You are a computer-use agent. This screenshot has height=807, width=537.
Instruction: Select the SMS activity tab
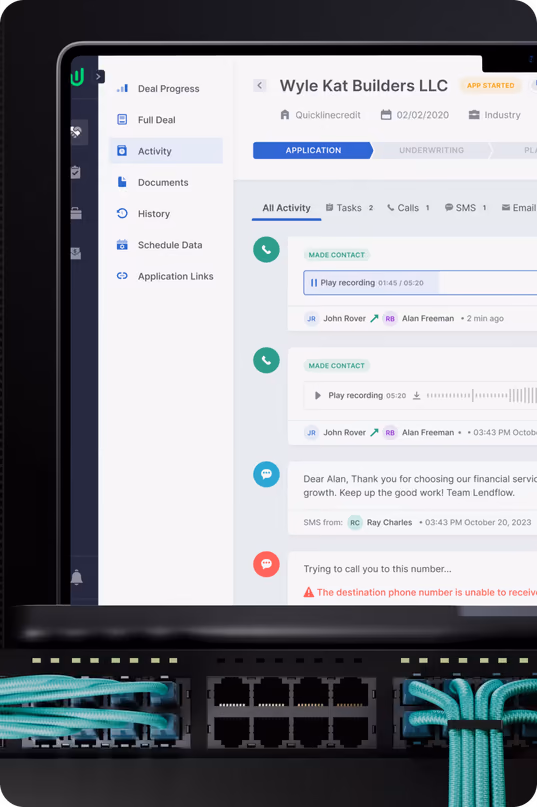coord(465,208)
